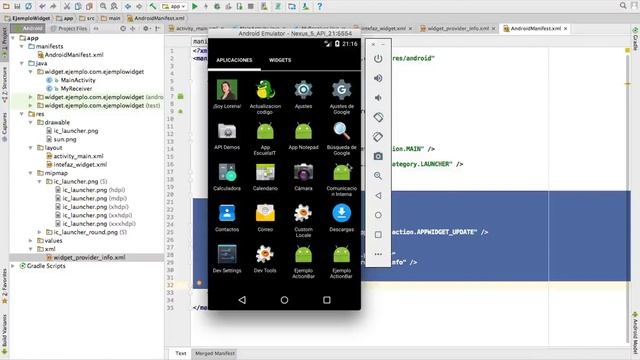This screenshot has height=360, width=640.
Task: Collapse the res folder node
Action: tap(22, 114)
